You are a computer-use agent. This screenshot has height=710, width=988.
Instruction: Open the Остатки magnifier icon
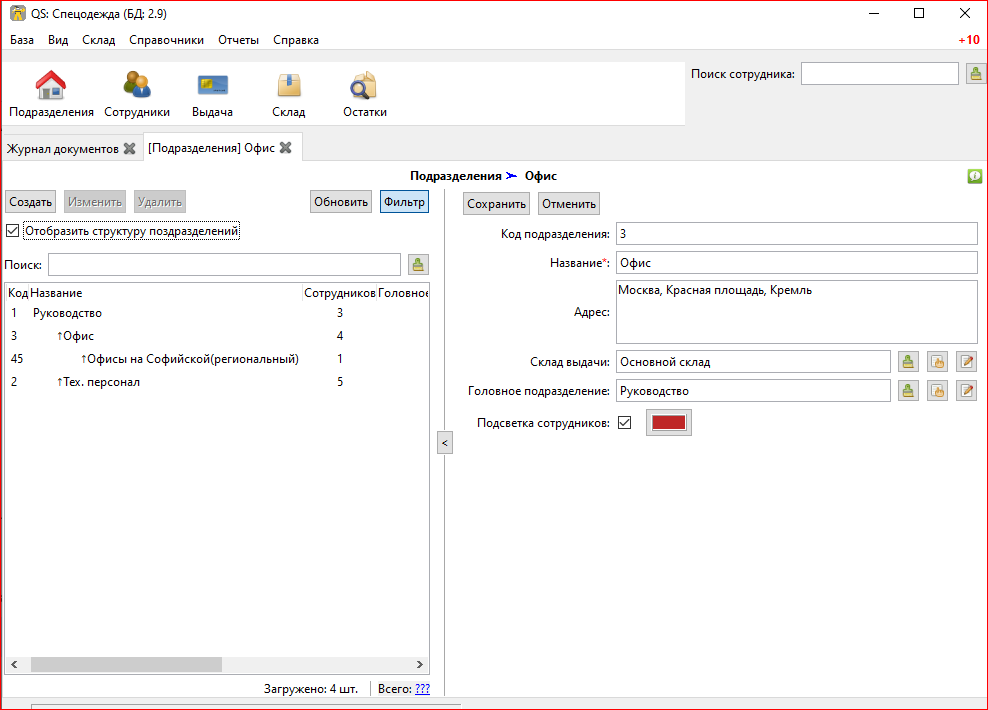[x=364, y=95]
